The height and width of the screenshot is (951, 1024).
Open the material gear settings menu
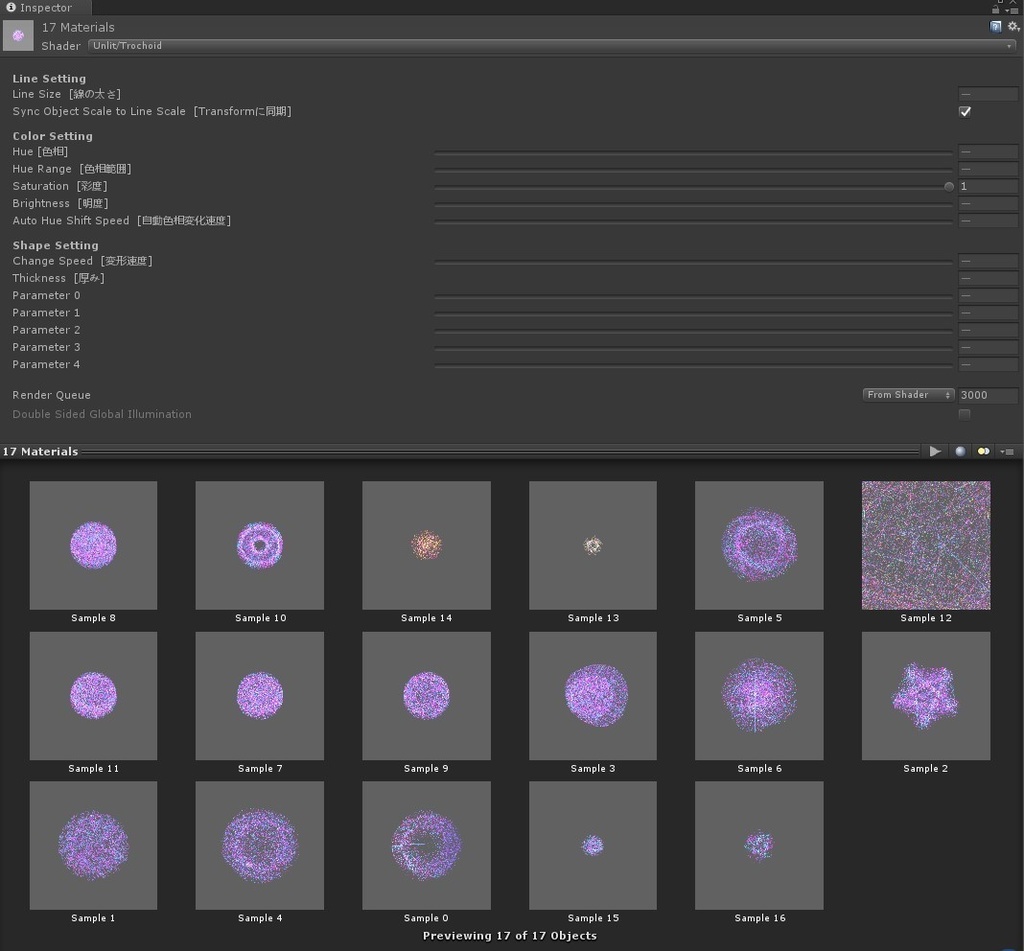tap(1013, 26)
